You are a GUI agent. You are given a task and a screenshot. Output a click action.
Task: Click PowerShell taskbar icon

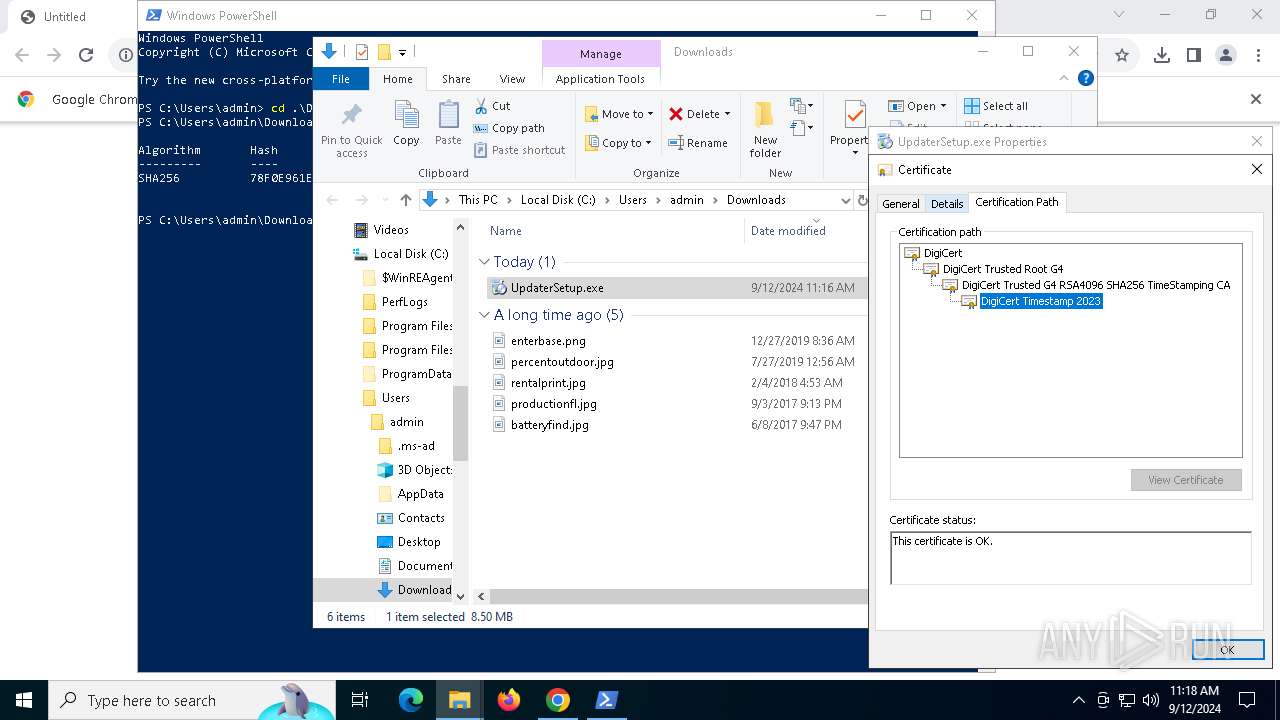coord(606,700)
